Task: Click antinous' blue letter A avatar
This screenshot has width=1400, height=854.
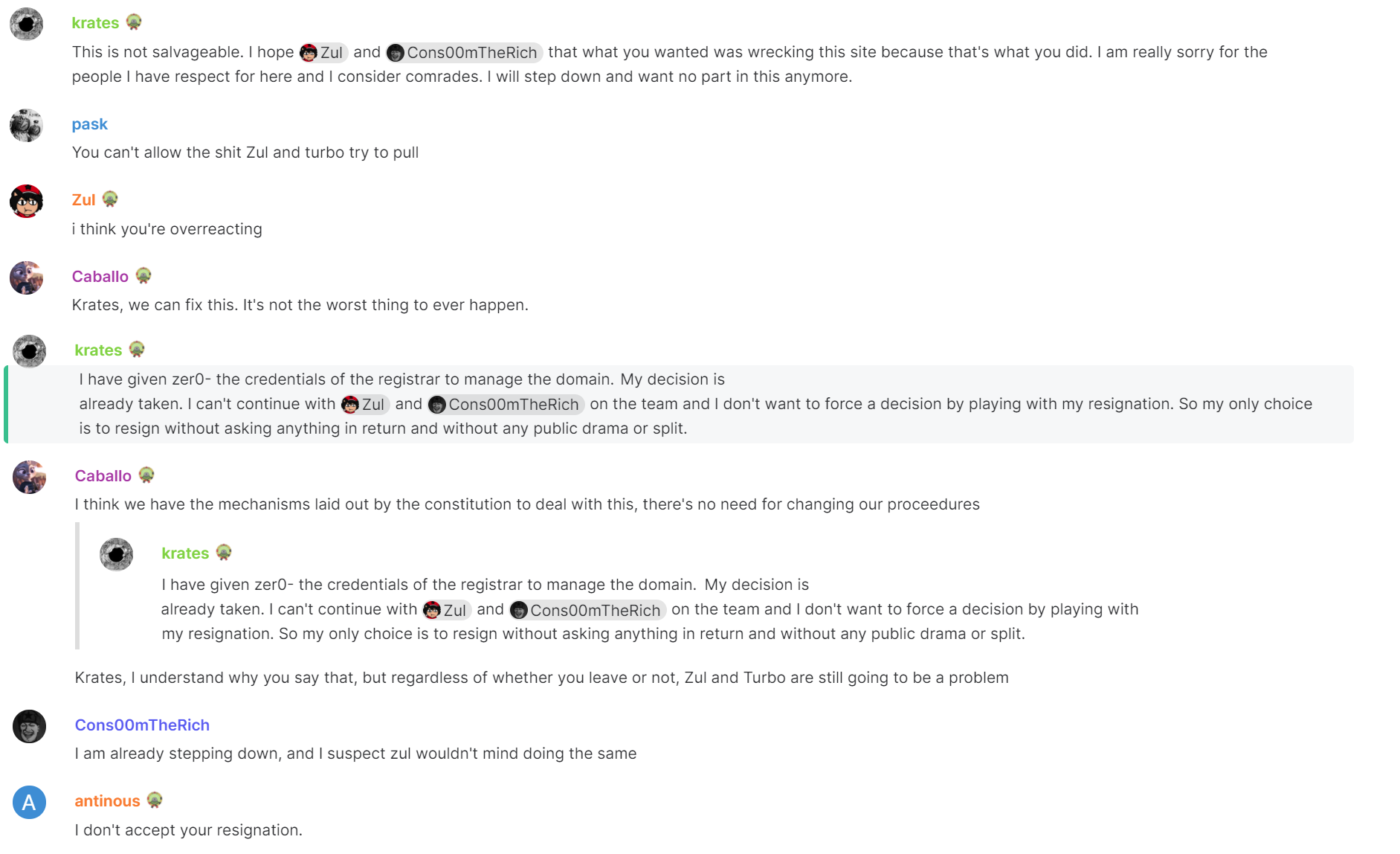Action: coord(29,803)
